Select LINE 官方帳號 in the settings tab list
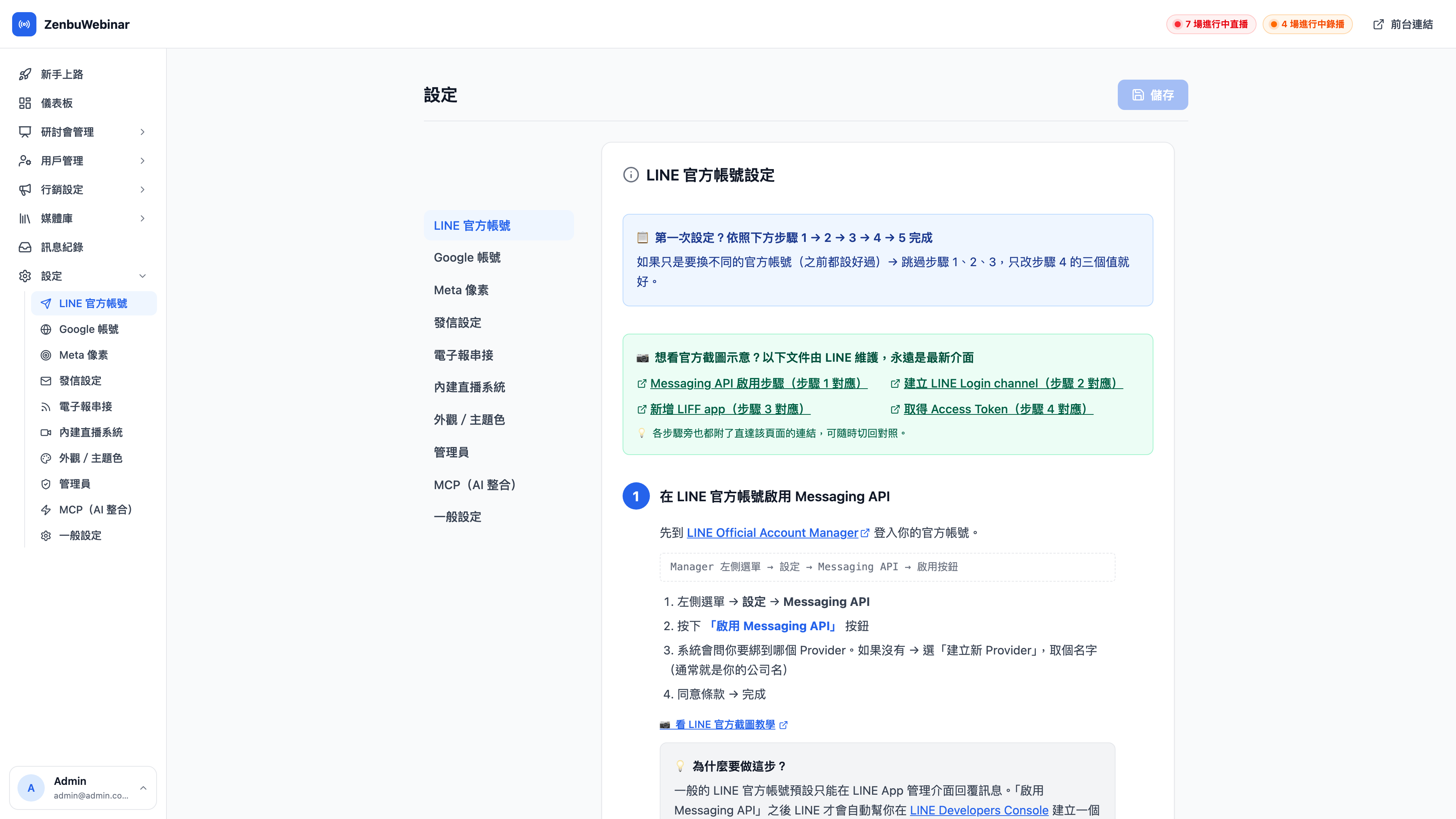The height and width of the screenshot is (819, 1456). click(499, 226)
